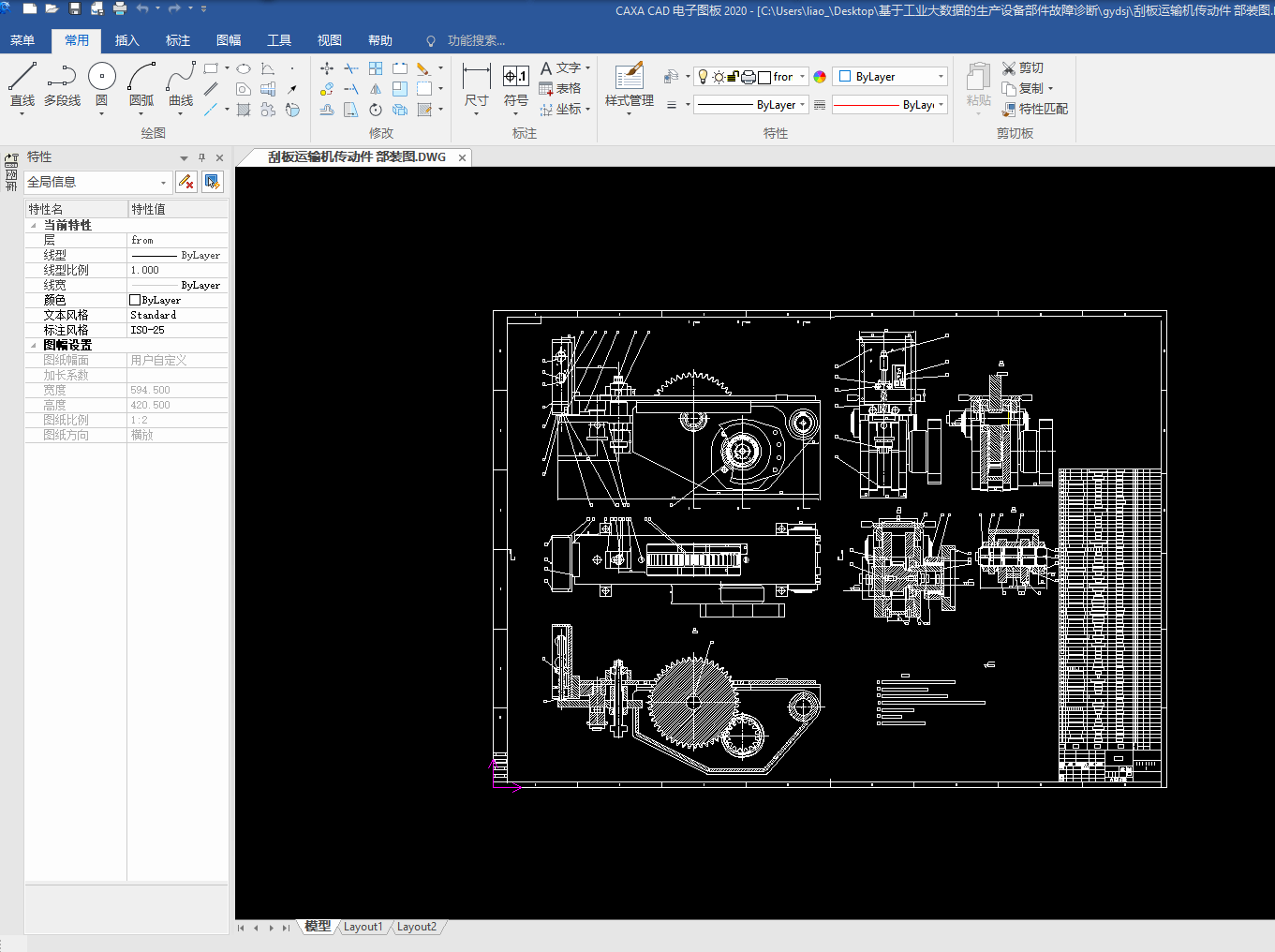Pin the 特性 properties panel
1275x952 pixels.
pyautogui.click(x=201, y=157)
